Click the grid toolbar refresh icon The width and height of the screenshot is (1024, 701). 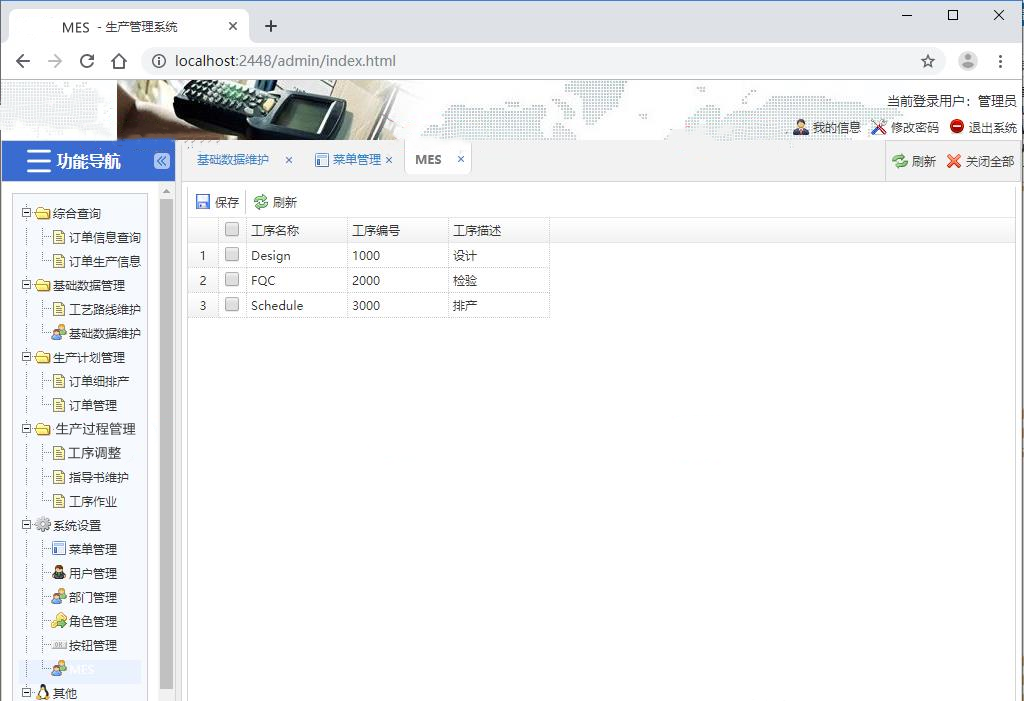pyautogui.click(x=261, y=202)
